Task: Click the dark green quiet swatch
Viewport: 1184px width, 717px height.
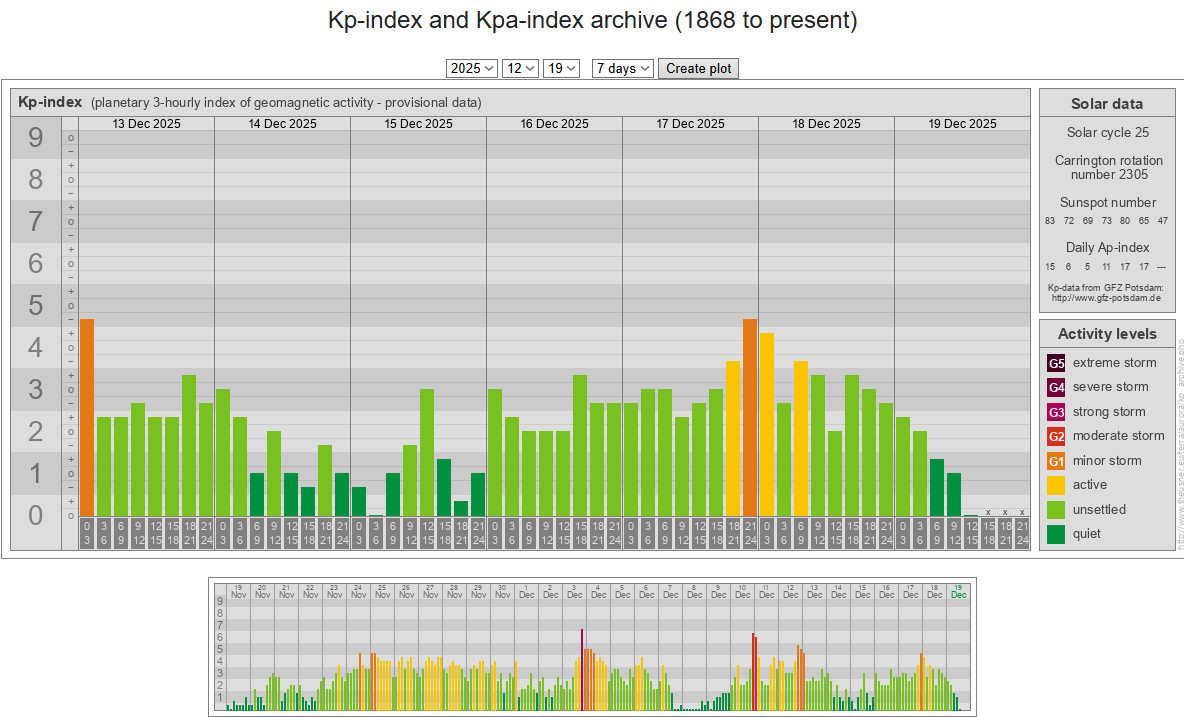Action: coord(1056,534)
